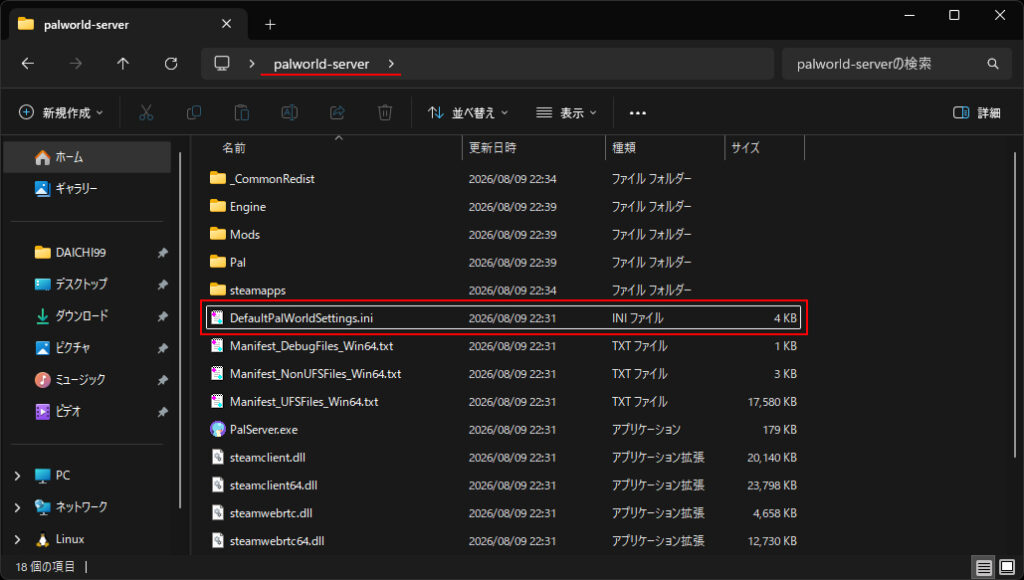Expand chevron before palworld-server in address bar

(251, 64)
